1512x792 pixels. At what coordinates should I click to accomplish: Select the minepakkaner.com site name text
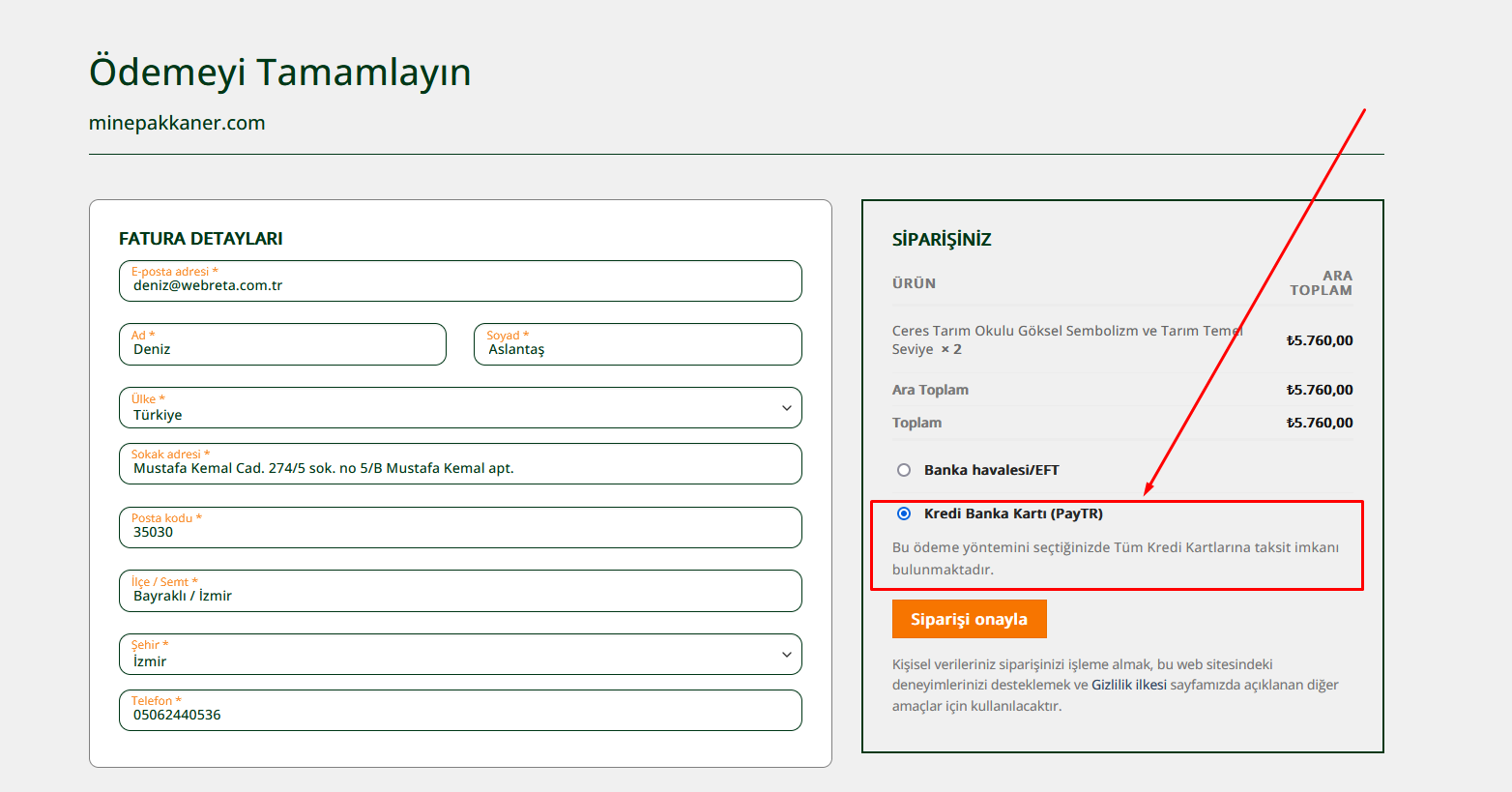177,123
